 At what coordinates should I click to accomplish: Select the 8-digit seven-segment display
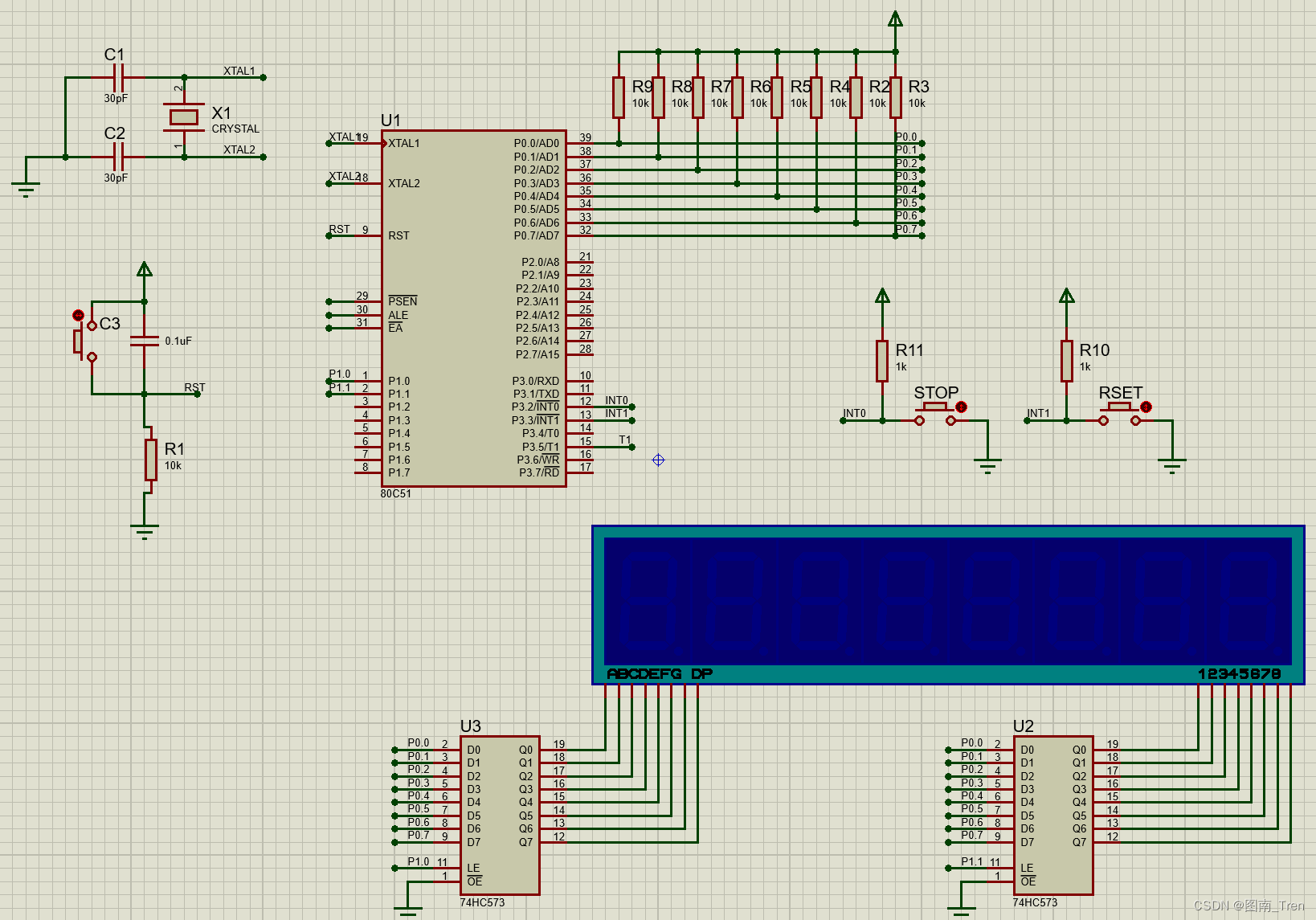tap(948, 605)
